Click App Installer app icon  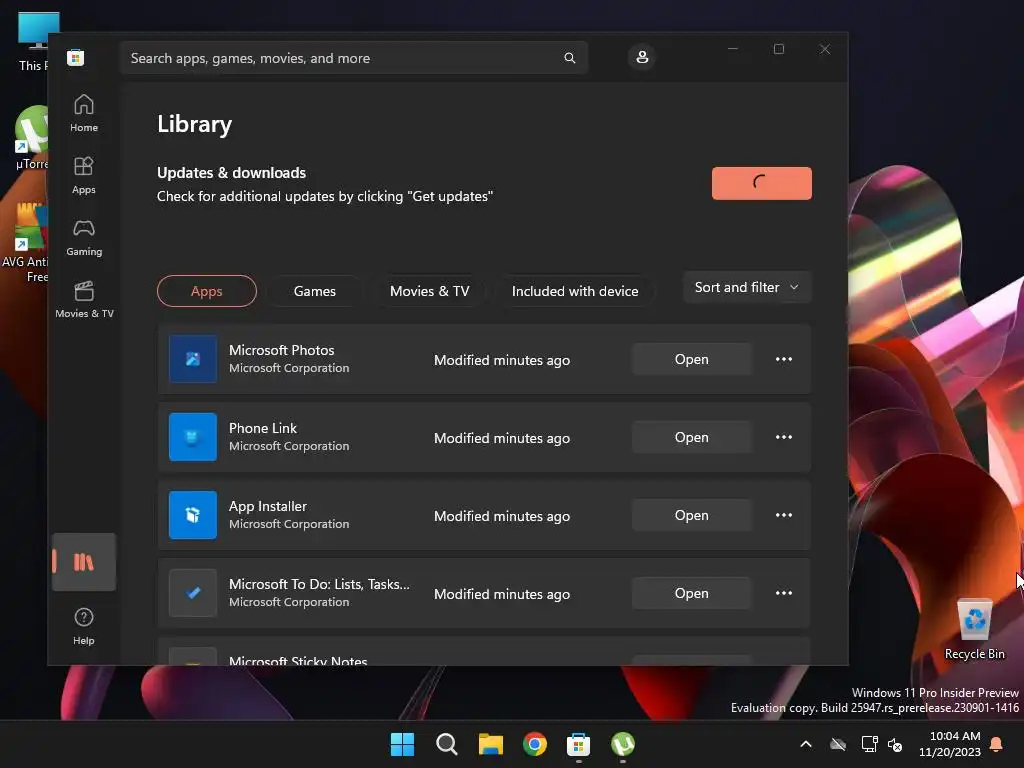(193, 515)
